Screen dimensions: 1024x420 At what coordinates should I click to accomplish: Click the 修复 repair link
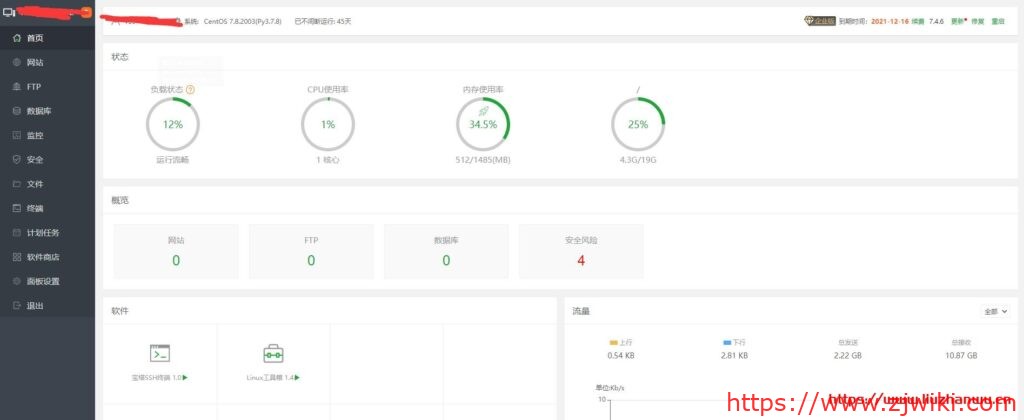(x=977, y=20)
